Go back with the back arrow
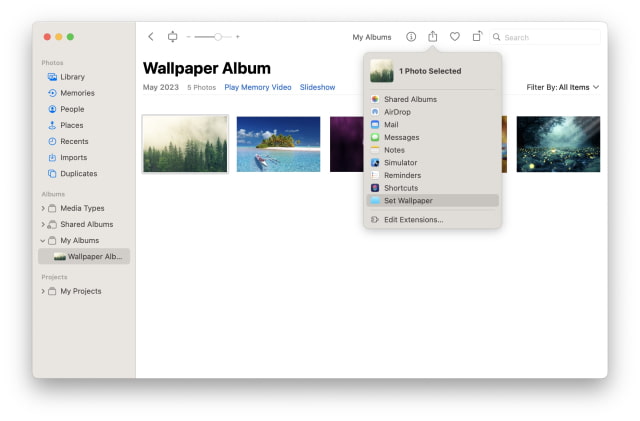 [151, 37]
